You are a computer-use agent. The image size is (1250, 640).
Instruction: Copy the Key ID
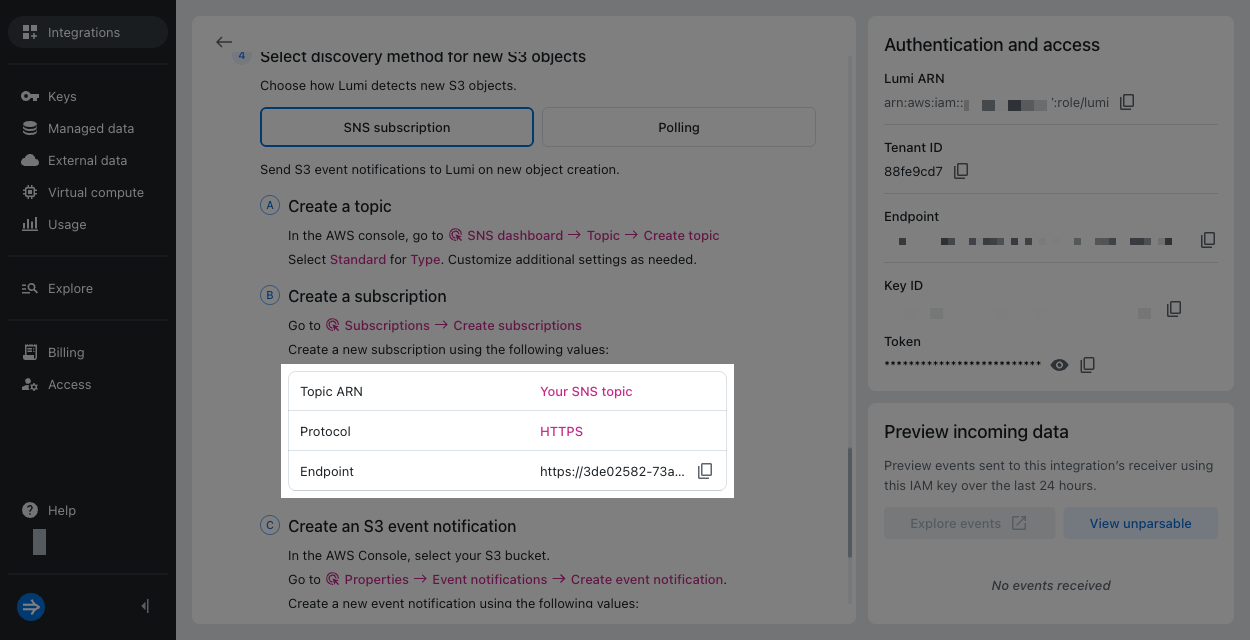[1174, 309]
